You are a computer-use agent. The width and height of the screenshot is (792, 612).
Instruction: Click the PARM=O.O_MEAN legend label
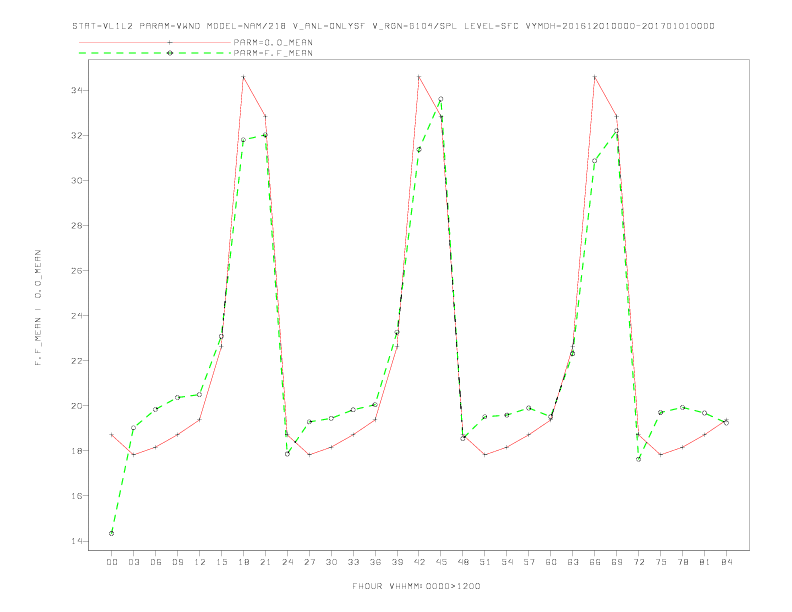[x=273, y=42]
